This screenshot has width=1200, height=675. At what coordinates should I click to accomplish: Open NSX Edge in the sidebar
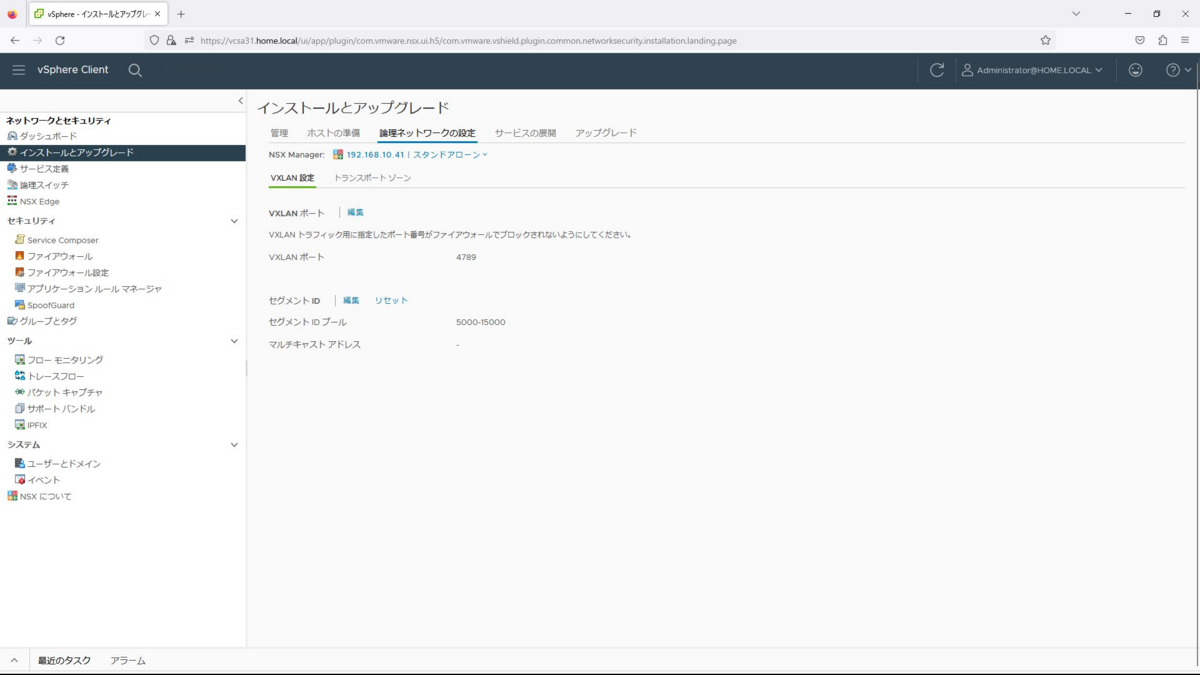39,201
